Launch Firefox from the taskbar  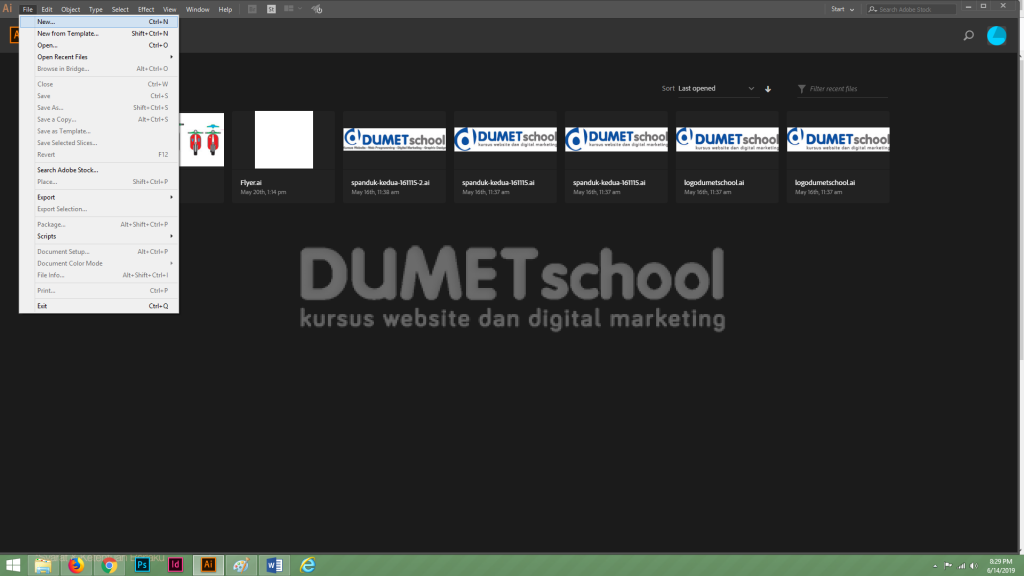[76, 565]
